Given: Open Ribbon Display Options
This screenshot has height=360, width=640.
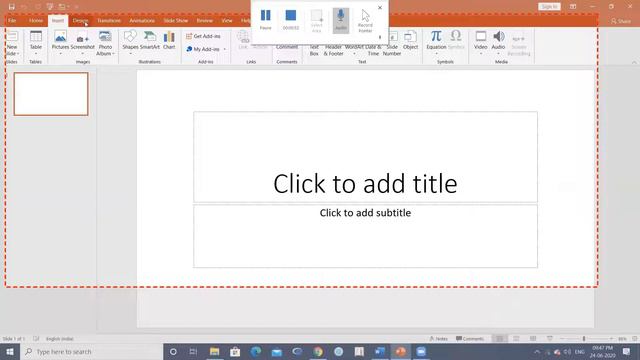Looking at the screenshot, I should click(573, 7).
